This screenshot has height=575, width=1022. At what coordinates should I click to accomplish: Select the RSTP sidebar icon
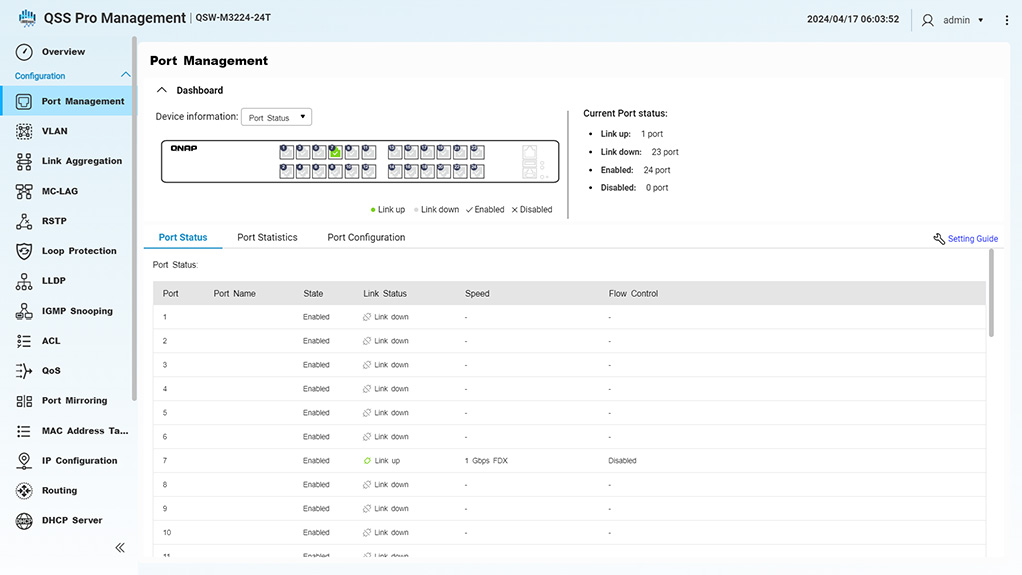pyautogui.click(x=24, y=221)
